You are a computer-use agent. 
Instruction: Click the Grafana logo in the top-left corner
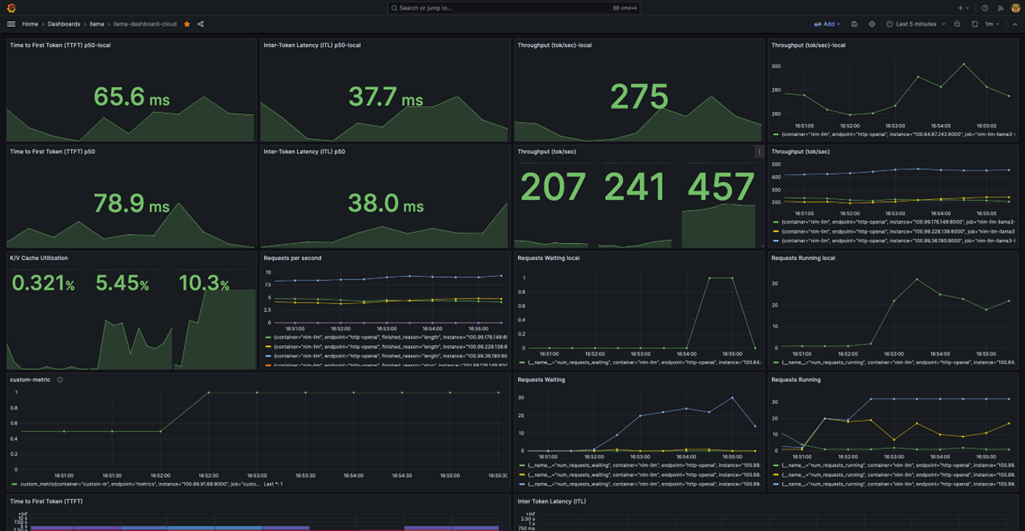coord(11,8)
